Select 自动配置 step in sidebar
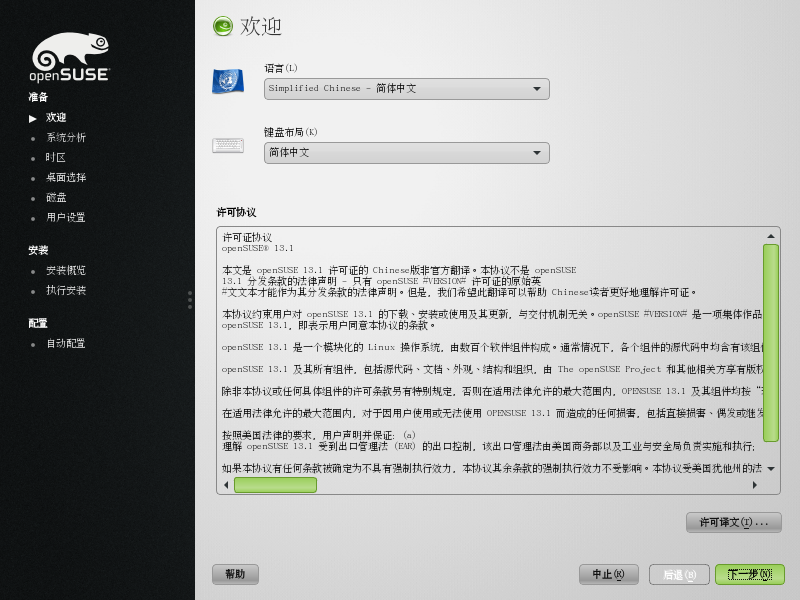Image resolution: width=800 pixels, height=600 pixels. tap(66, 343)
